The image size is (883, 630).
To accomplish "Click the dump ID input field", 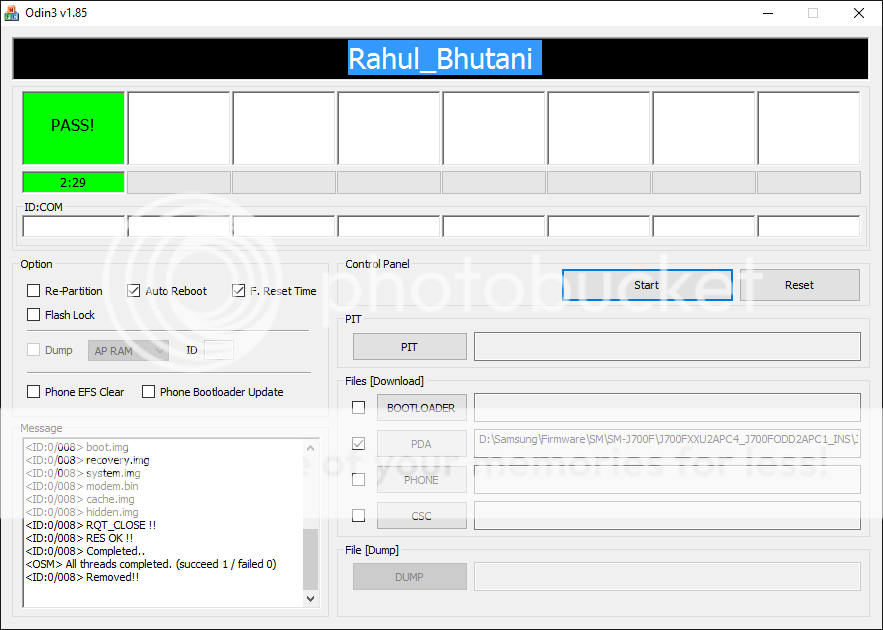I will pyautogui.click(x=218, y=350).
